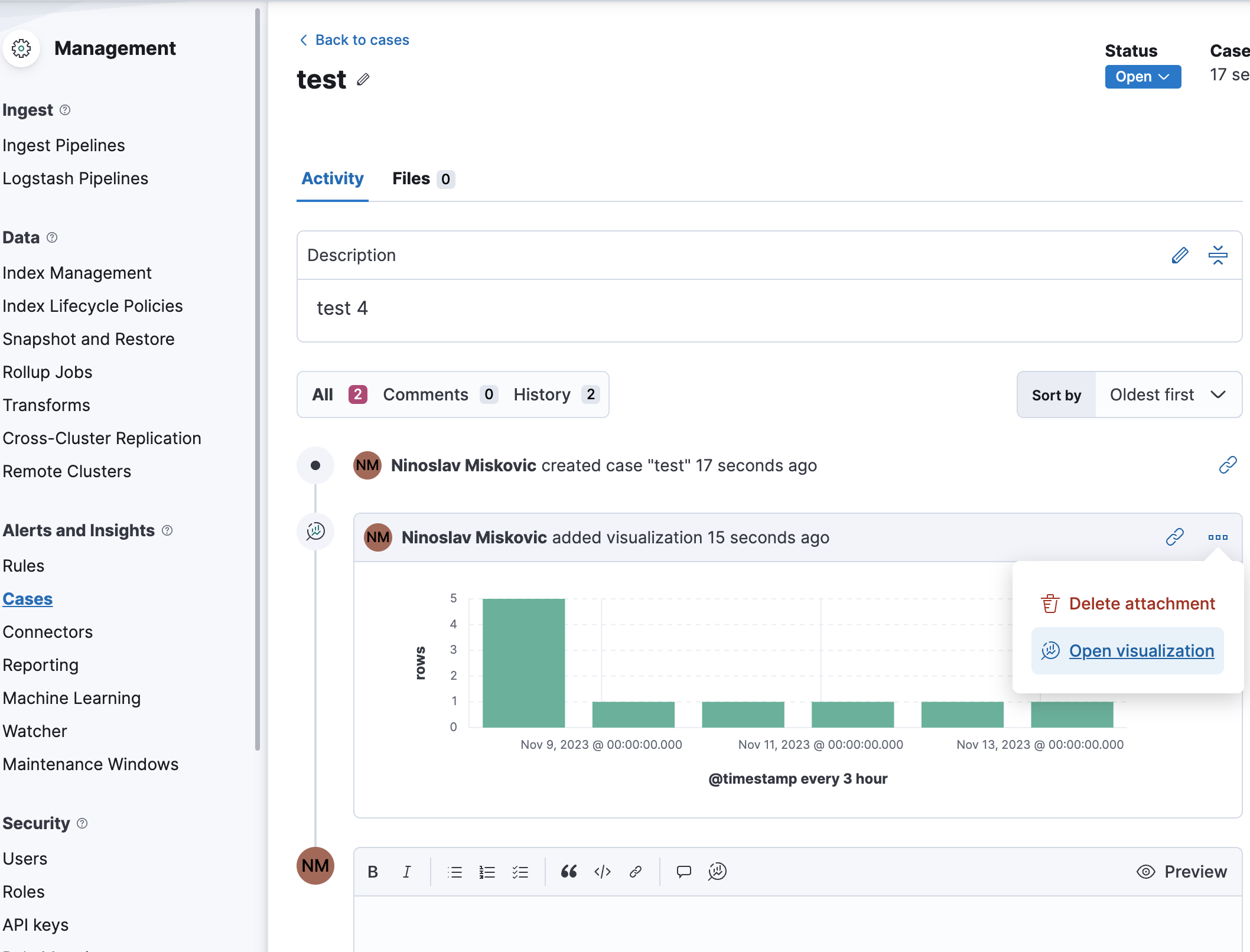The image size is (1250, 952).
Task: Toggle Preview mode in the comment editor
Action: click(x=1181, y=871)
